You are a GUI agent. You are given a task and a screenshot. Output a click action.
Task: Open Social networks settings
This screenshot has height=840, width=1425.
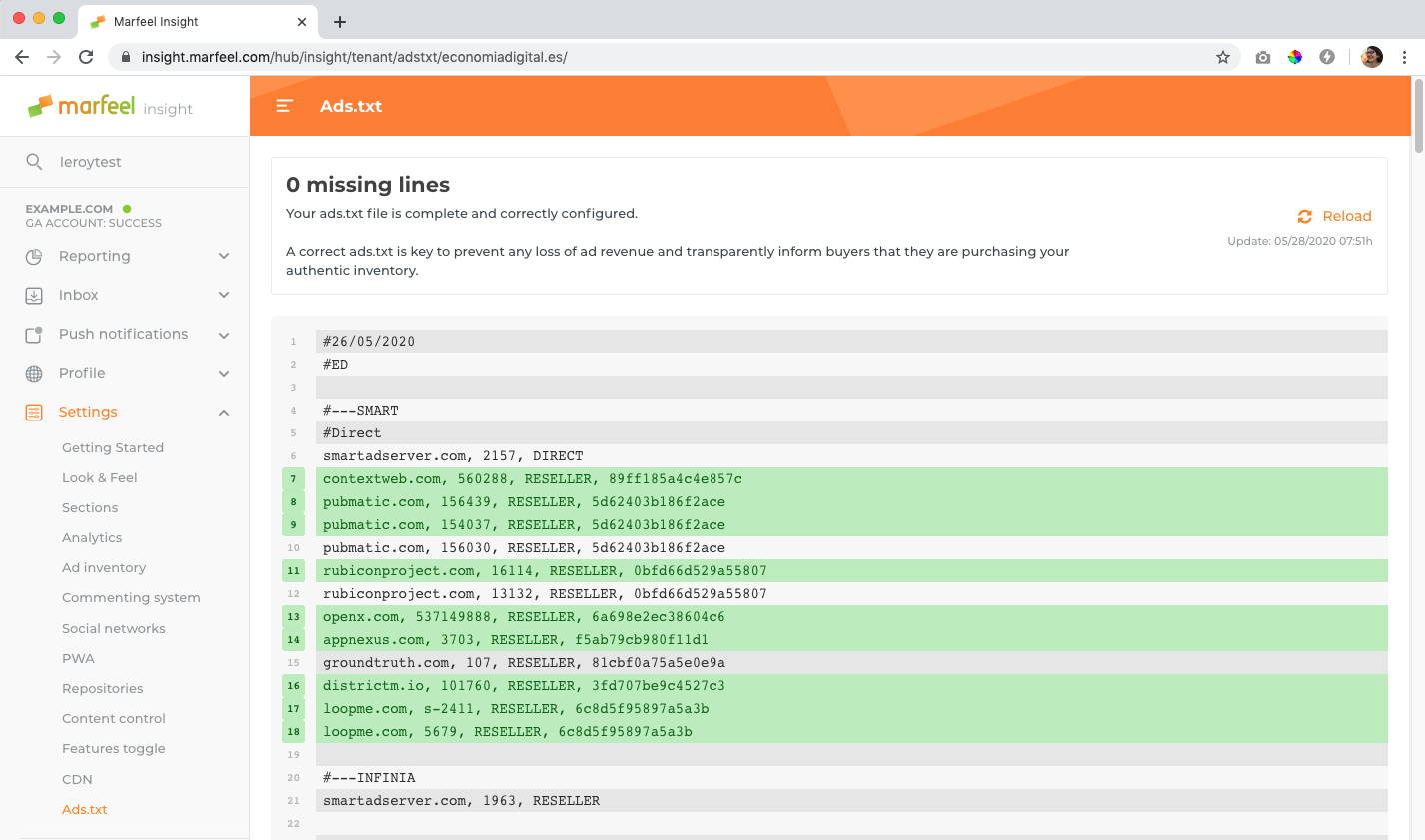point(114,628)
